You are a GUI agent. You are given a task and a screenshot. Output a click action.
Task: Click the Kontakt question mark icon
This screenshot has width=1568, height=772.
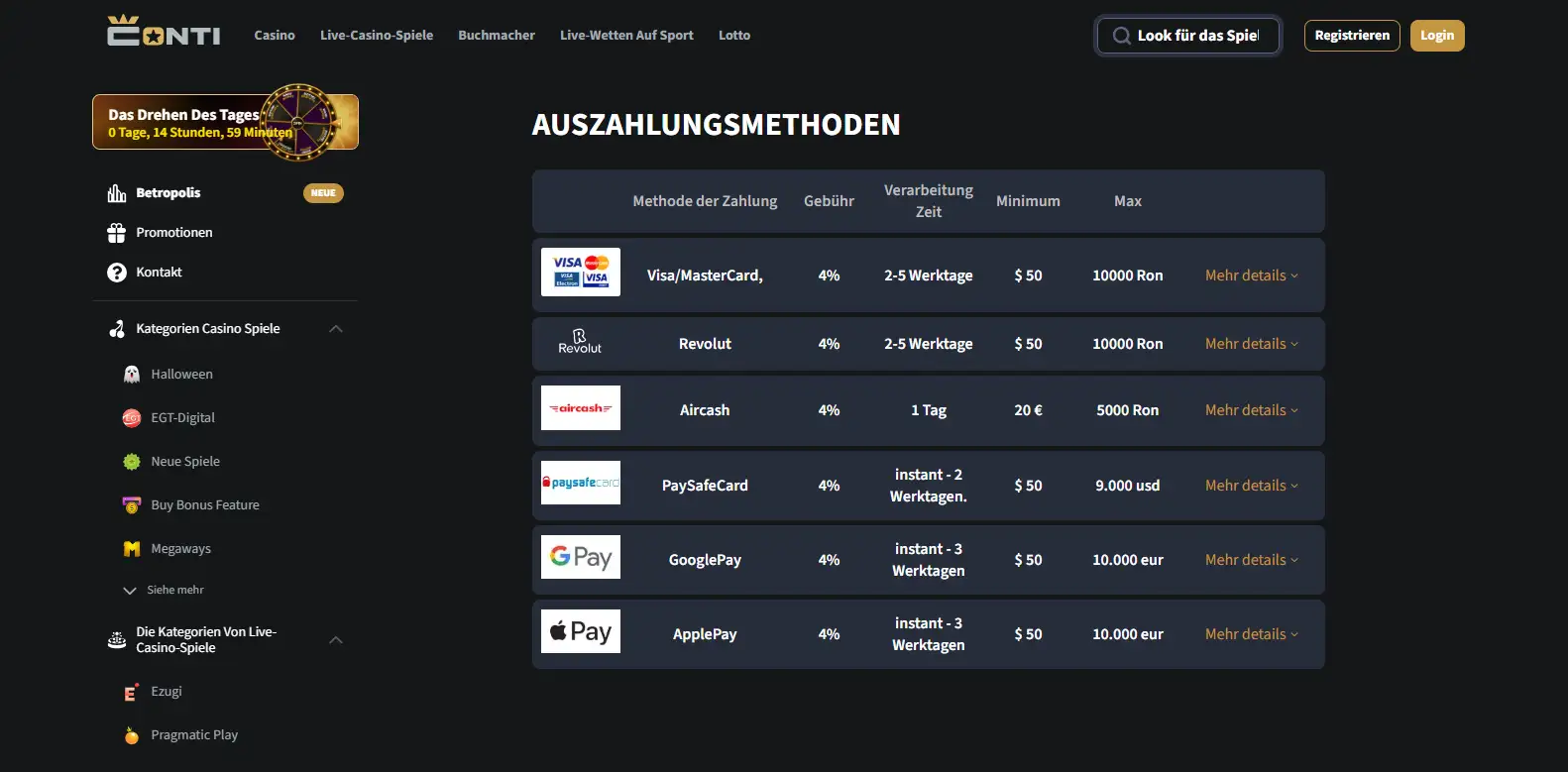point(117,273)
